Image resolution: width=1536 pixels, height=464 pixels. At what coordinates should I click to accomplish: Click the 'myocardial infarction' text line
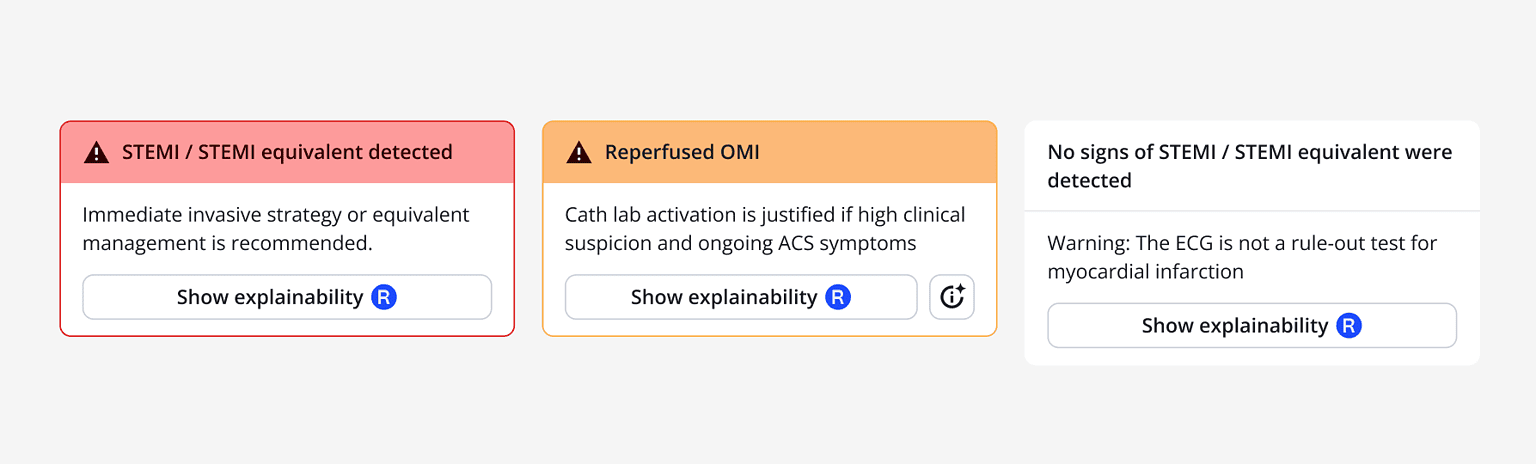(1145, 271)
